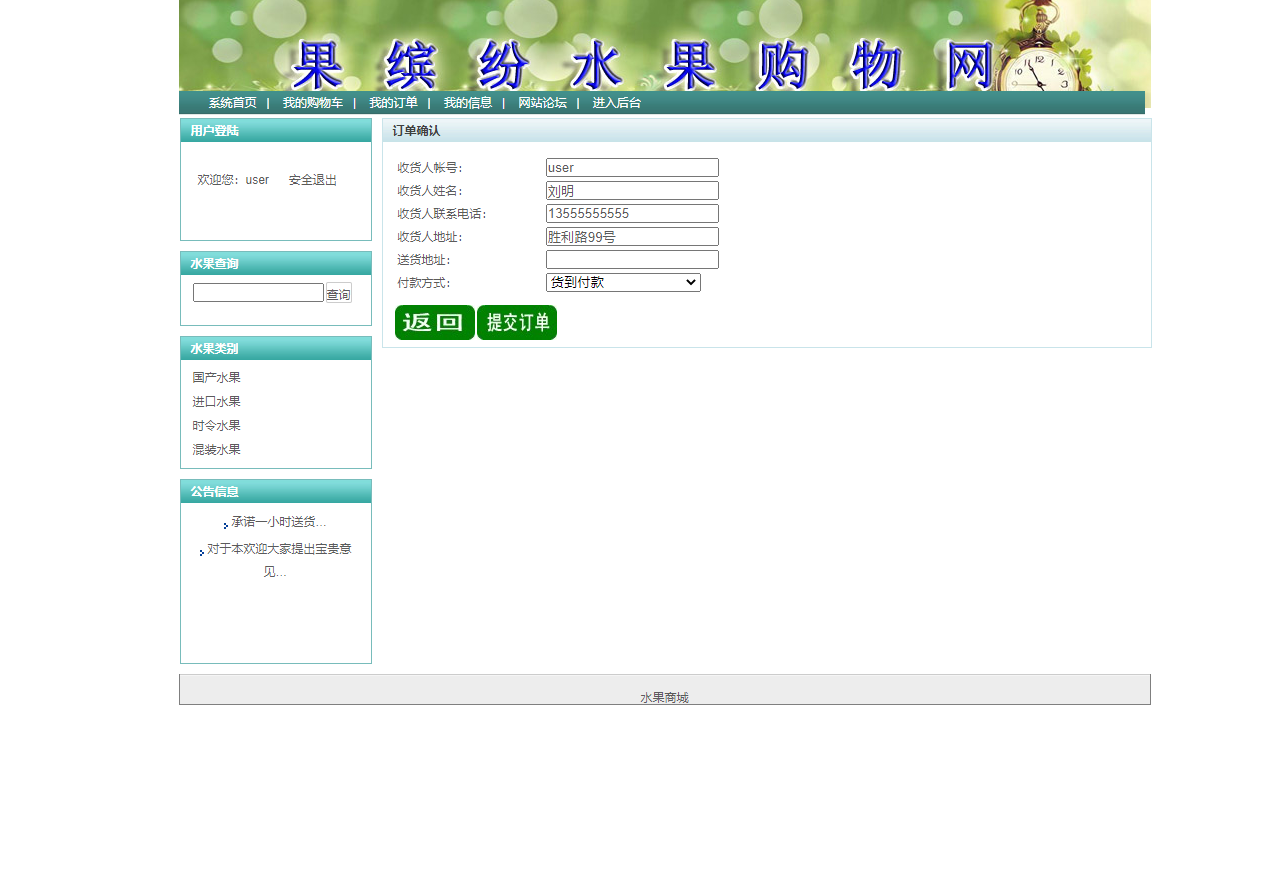Click the 送货地址 delivery address field
The image size is (1266, 889).
[x=632, y=260]
